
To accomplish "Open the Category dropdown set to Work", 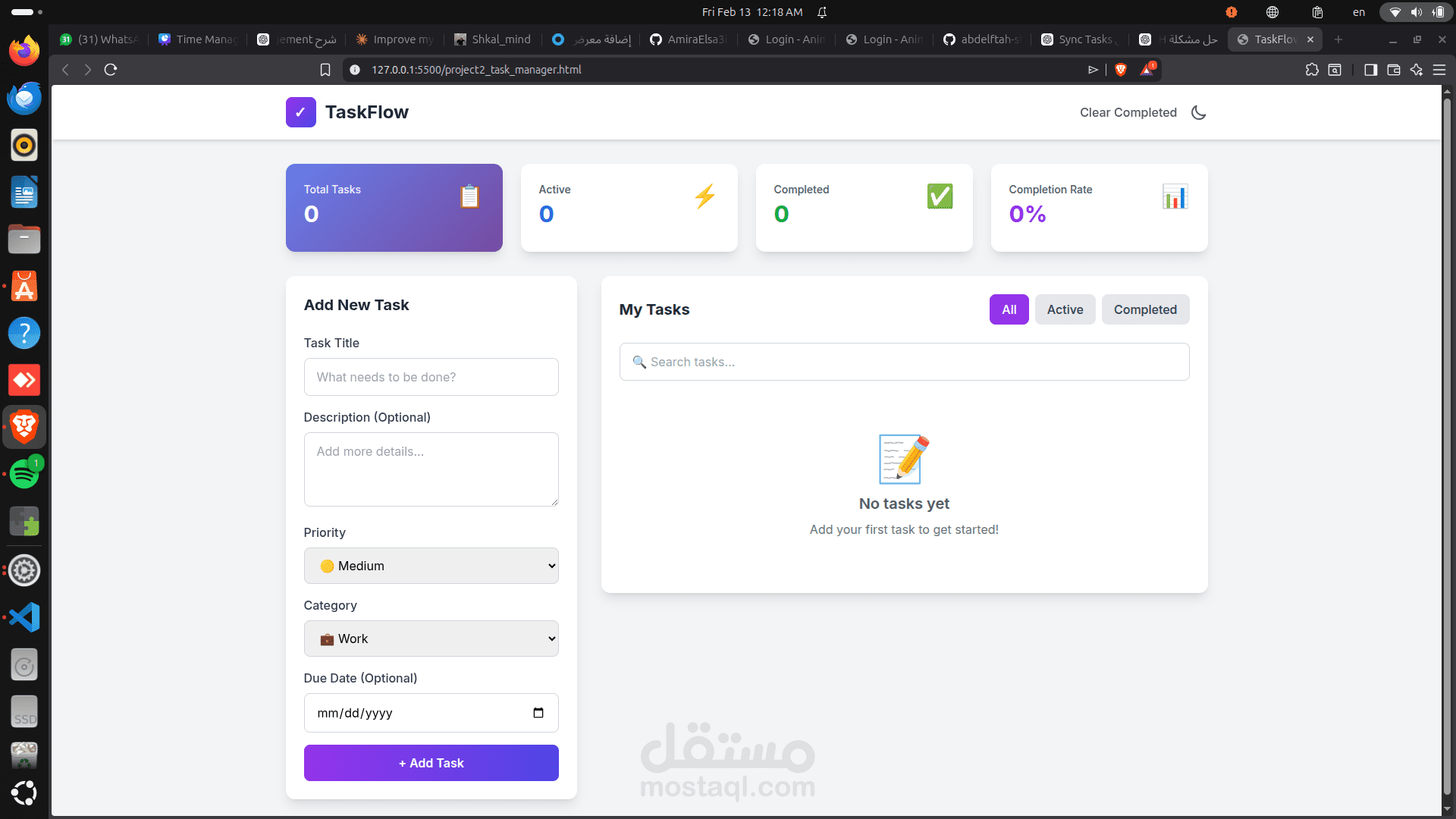I will (431, 638).
